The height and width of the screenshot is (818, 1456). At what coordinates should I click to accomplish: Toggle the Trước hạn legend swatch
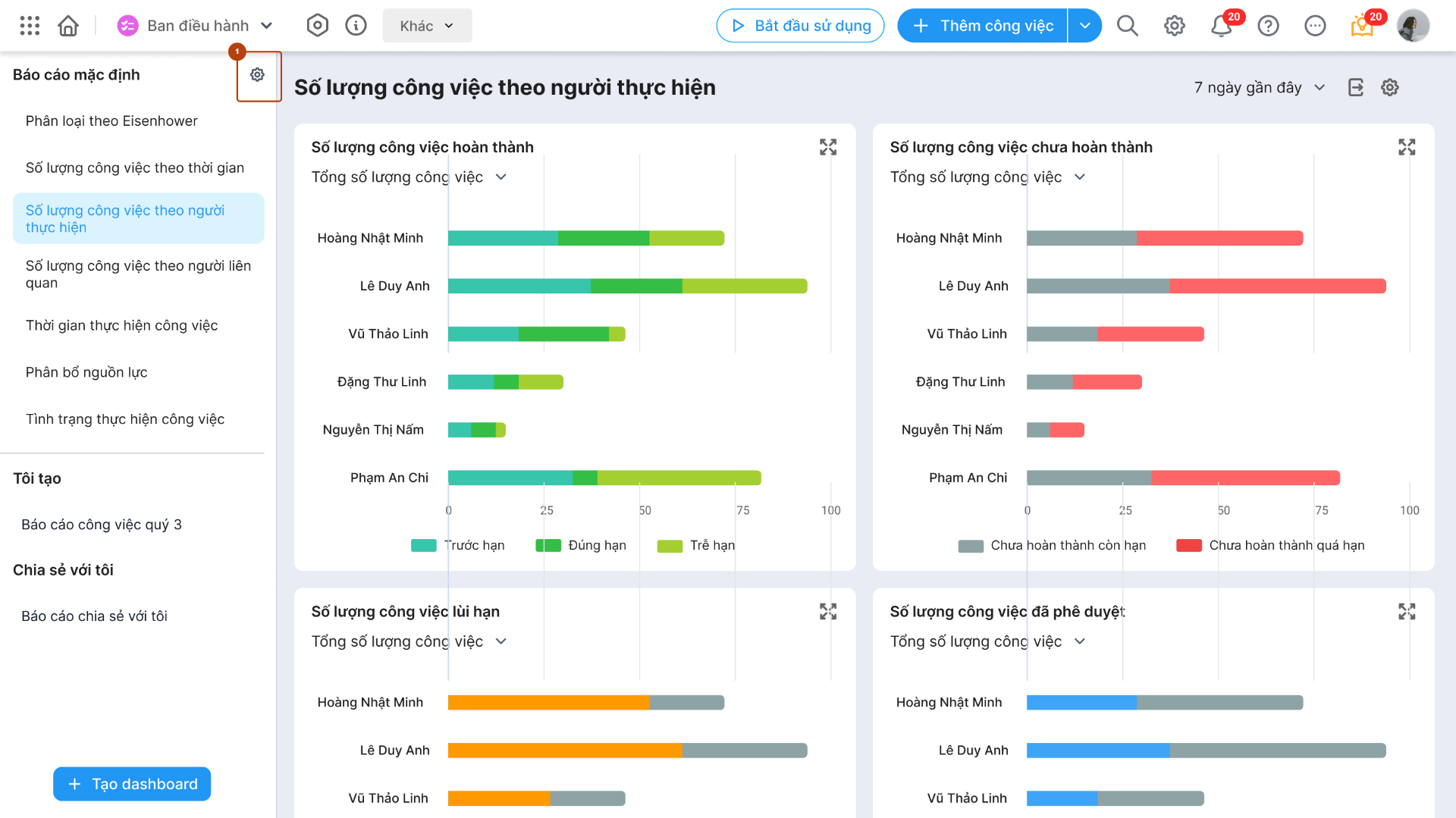coord(423,546)
